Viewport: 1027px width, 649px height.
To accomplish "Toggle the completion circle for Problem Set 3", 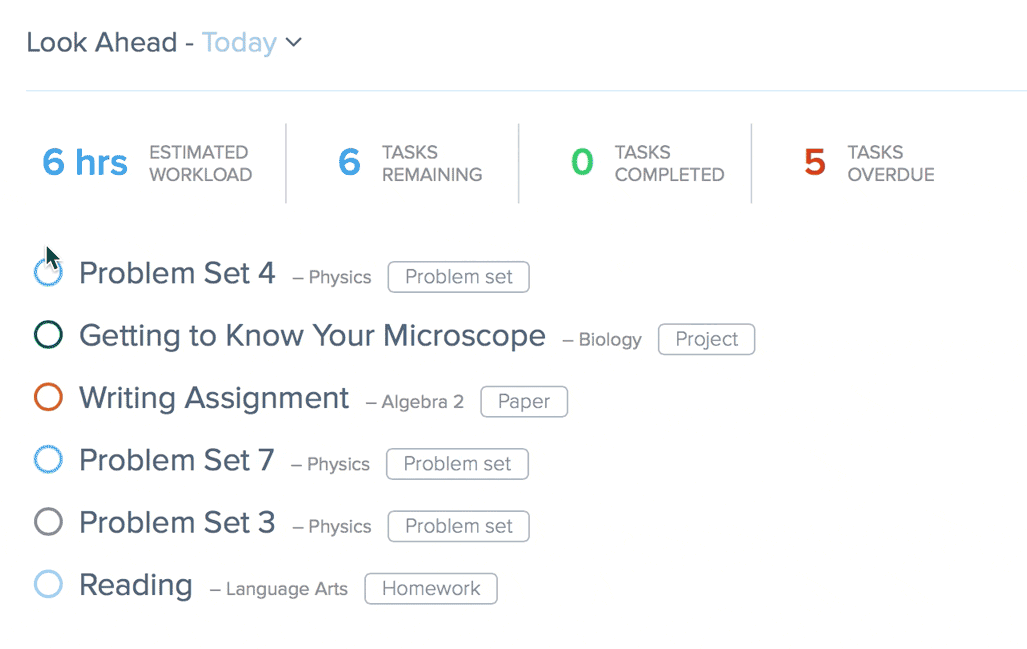I will tap(47, 521).
